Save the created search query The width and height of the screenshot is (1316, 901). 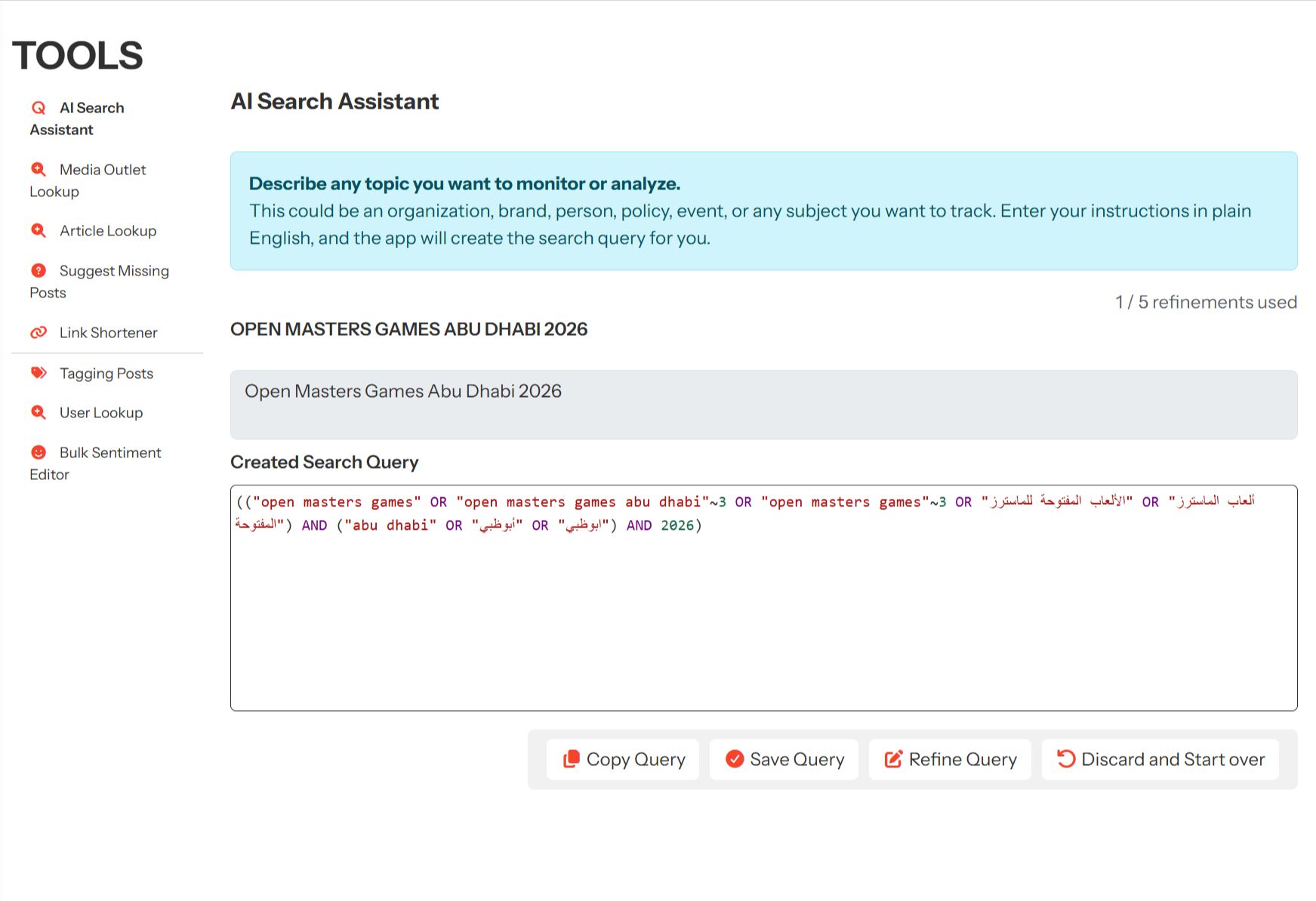pyautogui.click(x=784, y=759)
